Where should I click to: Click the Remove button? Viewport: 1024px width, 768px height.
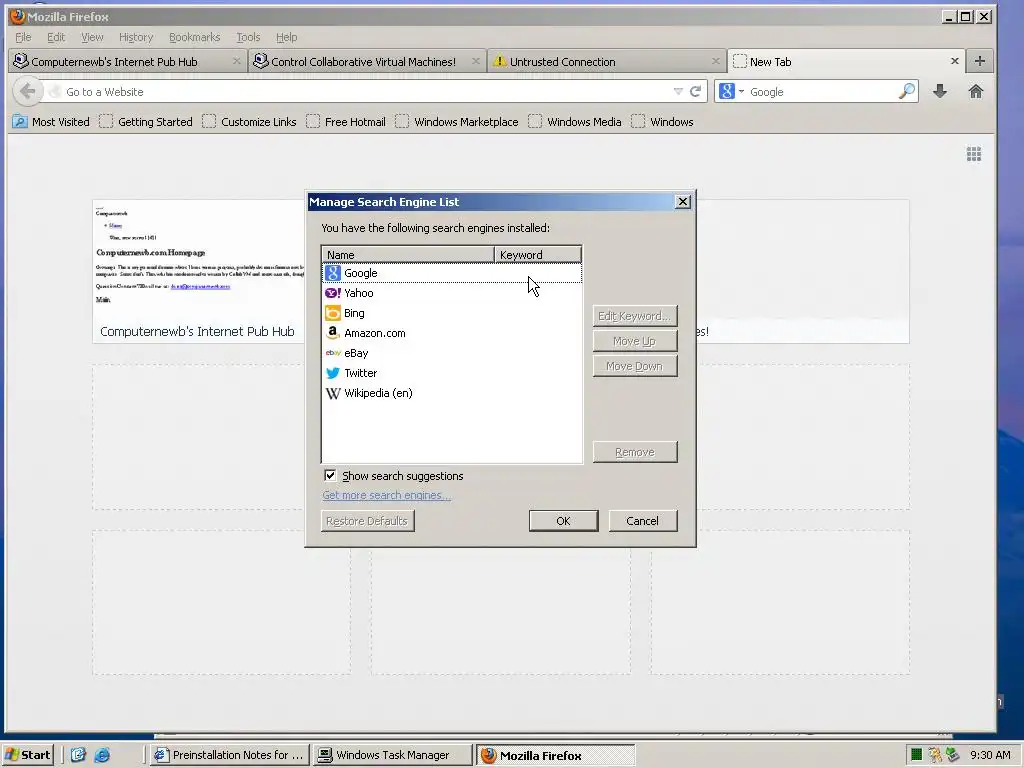tap(635, 452)
